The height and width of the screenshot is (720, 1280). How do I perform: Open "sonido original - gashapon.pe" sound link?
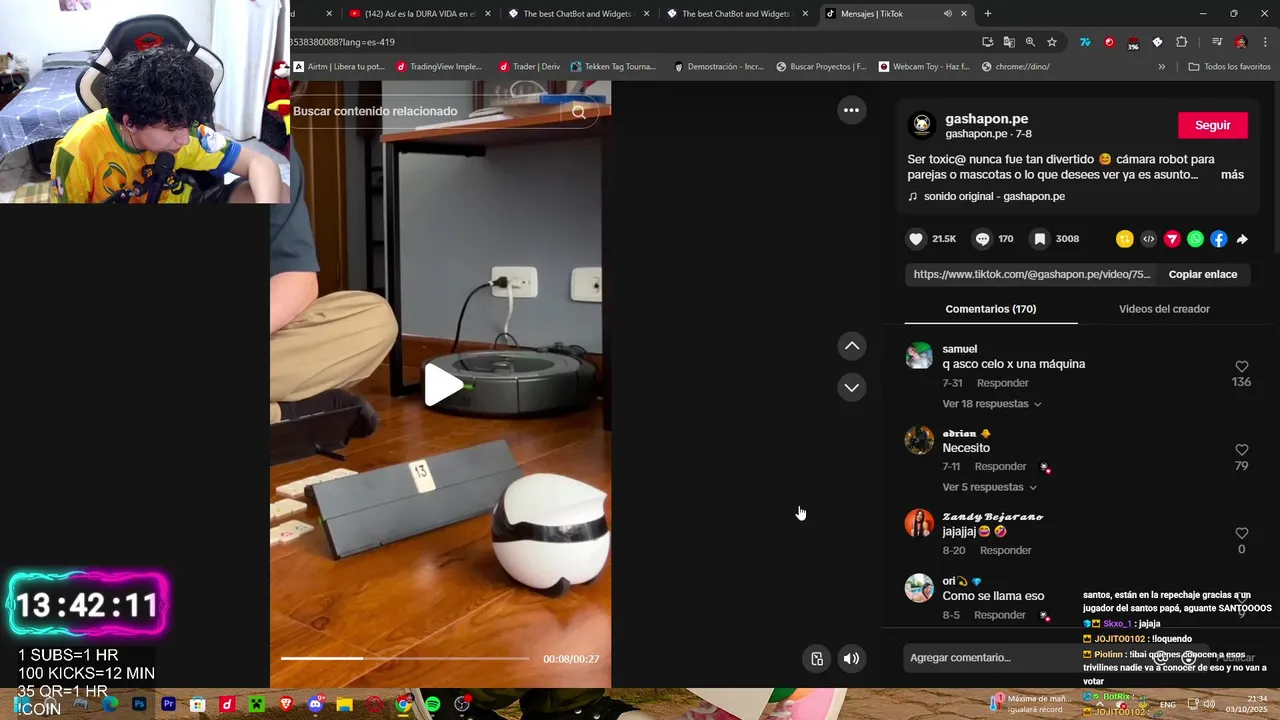(994, 196)
